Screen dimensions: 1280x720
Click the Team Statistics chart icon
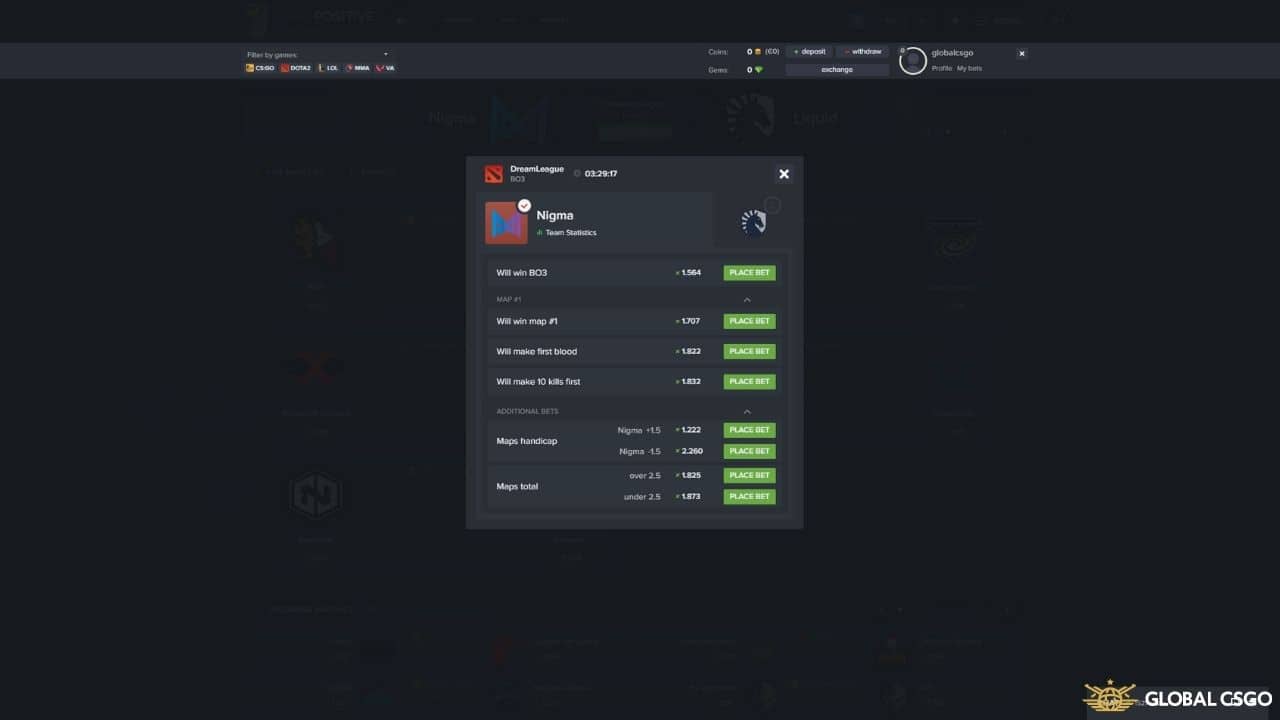click(540, 233)
